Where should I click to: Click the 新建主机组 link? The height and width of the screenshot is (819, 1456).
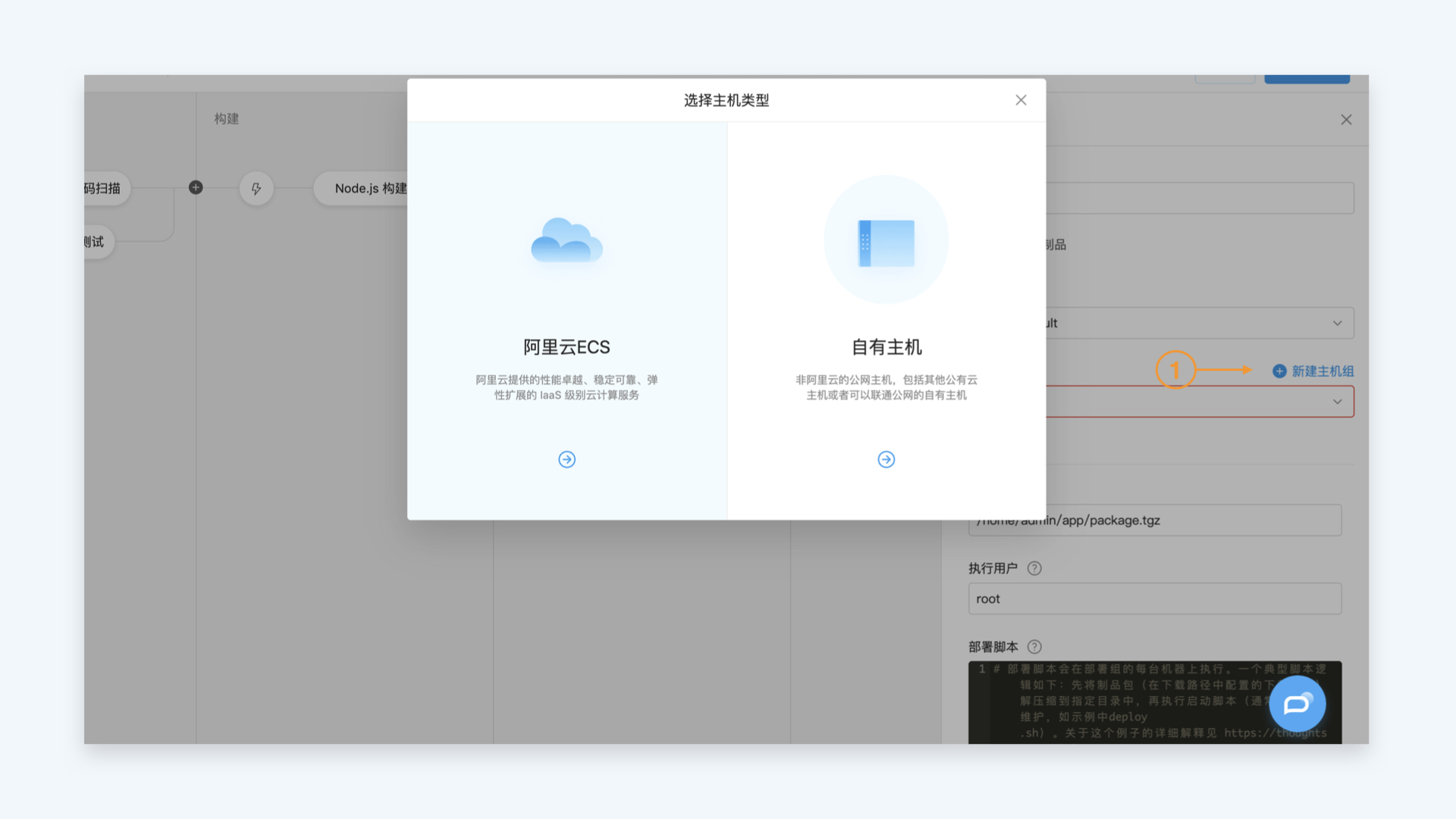tap(1323, 371)
